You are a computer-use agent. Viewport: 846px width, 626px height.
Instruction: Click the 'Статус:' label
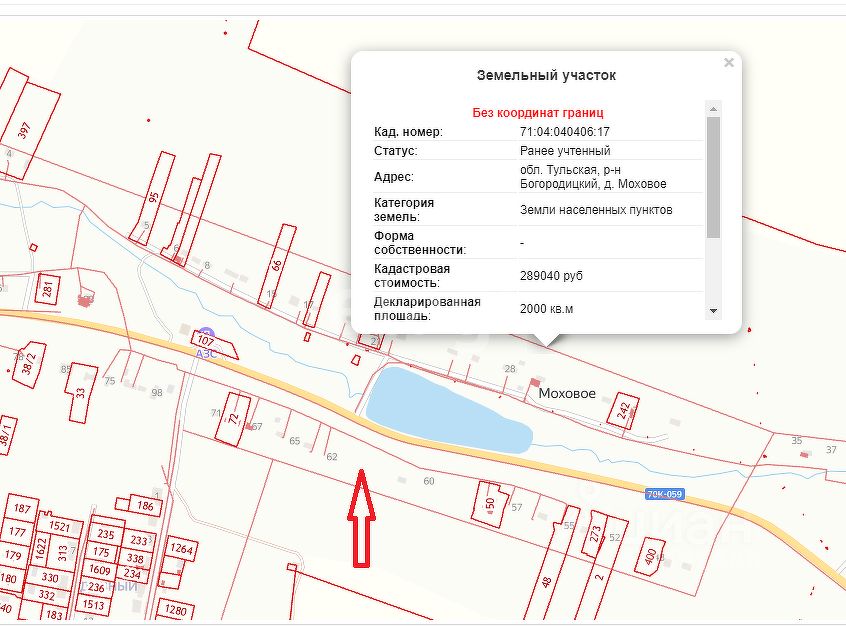point(395,151)
